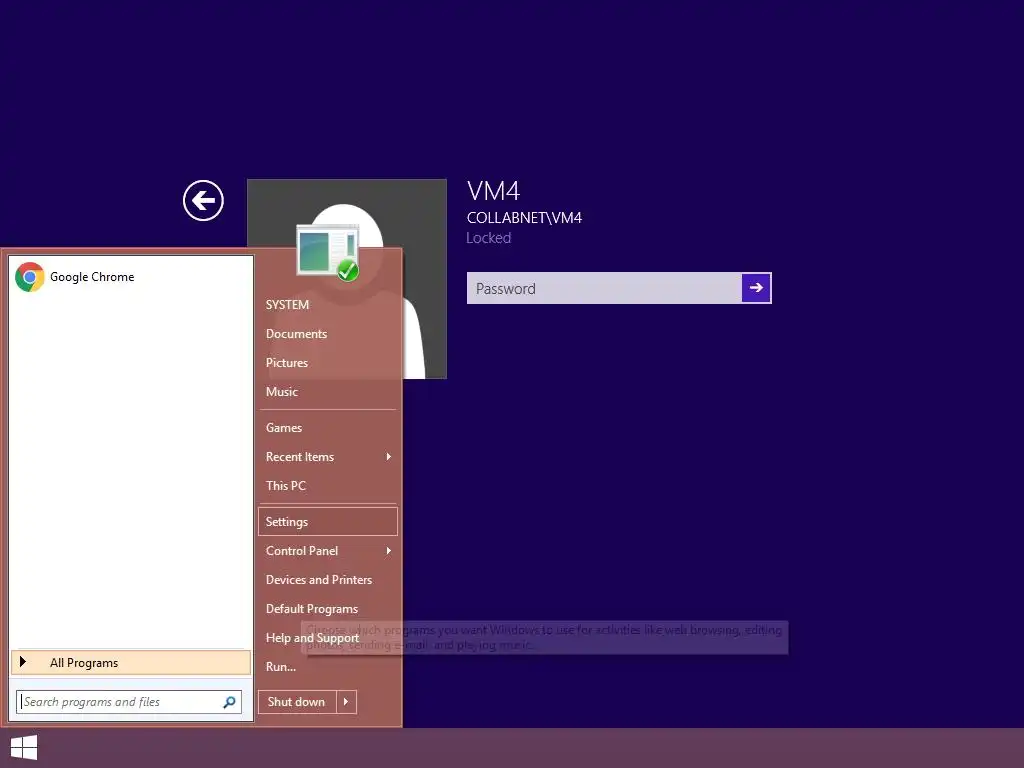Open the Run... dialog
This screenshot has width=1024, height=768.
[x=281, y=667]
